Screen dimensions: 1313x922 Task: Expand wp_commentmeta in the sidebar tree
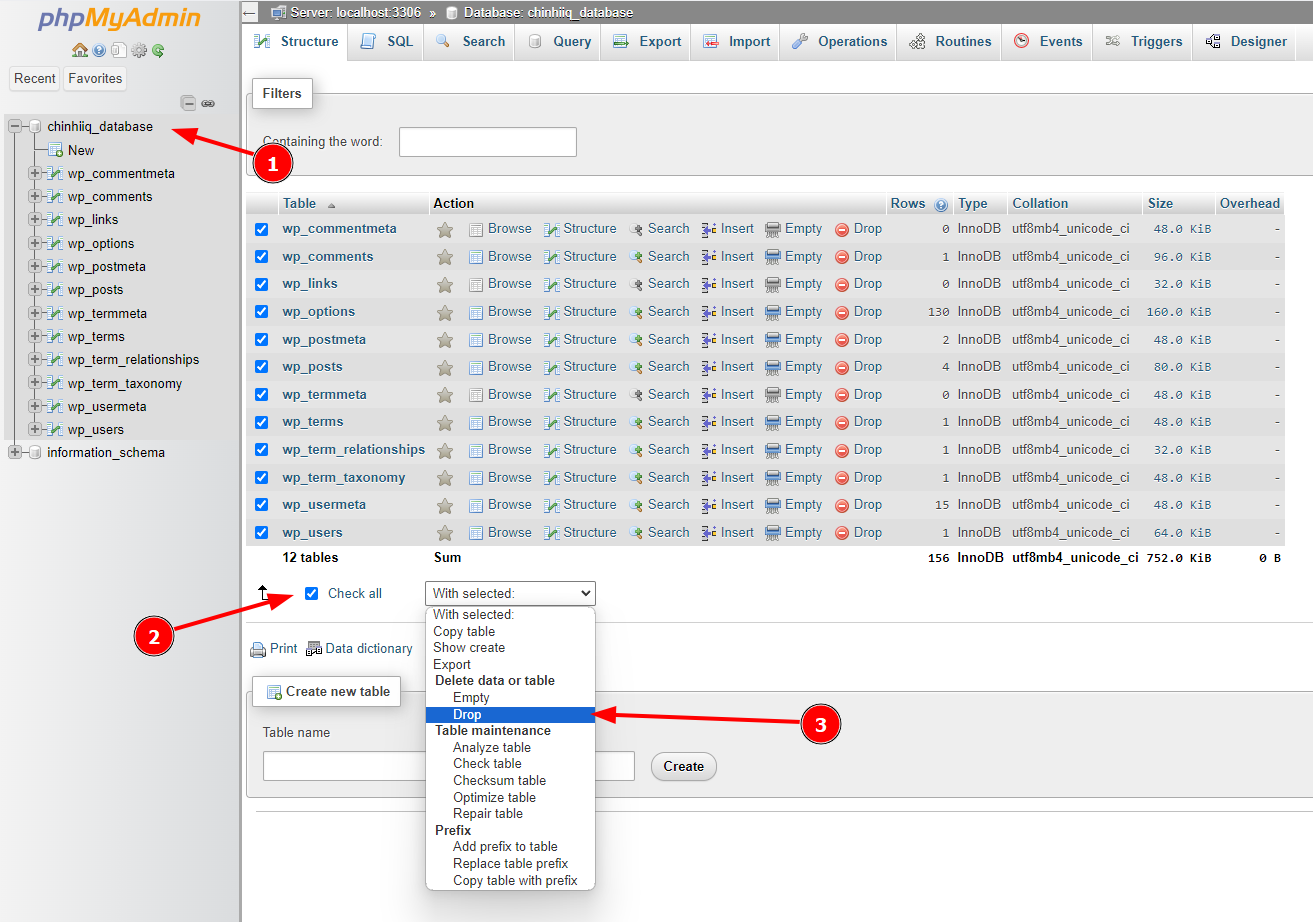click(x=35, y=173)
